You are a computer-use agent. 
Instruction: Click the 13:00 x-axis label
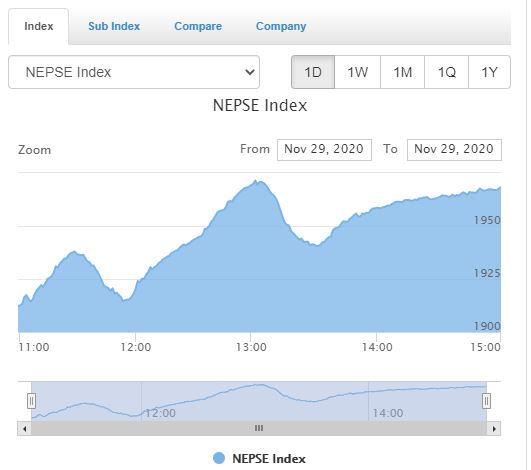pyautogui.click(x=251, y=347)
